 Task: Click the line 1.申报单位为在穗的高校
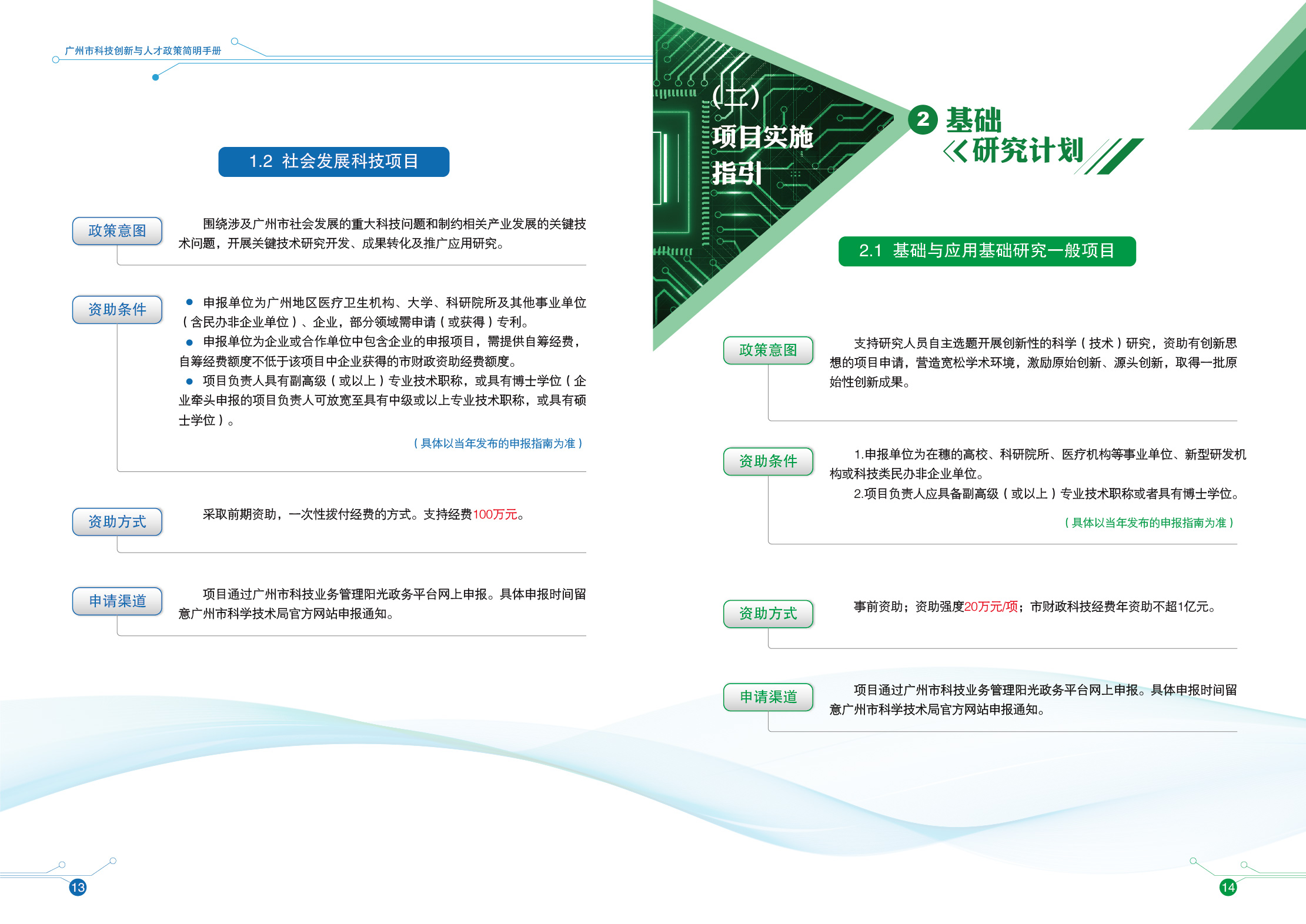point(1050,454)
